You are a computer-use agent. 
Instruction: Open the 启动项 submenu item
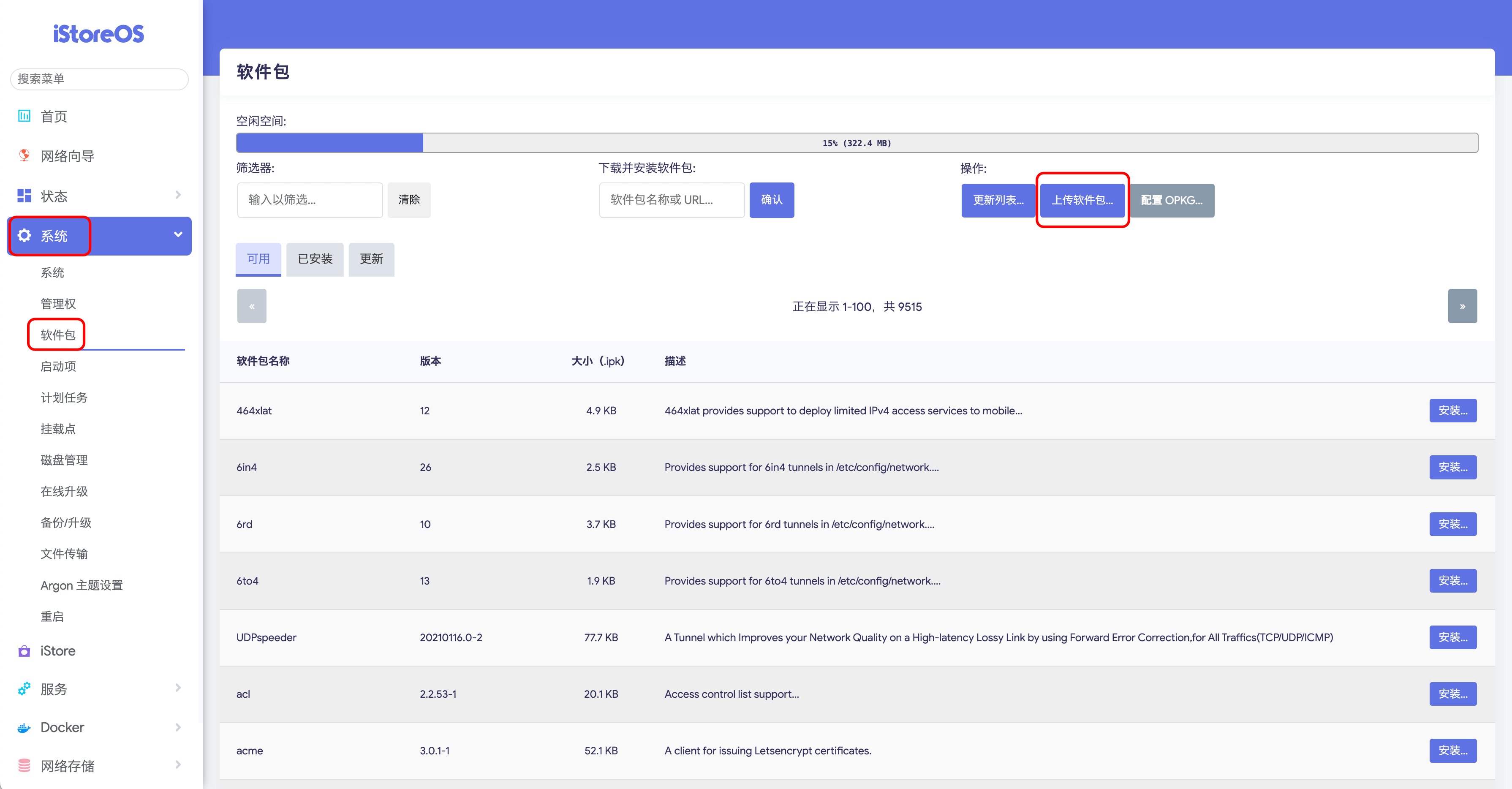point(58,366)
